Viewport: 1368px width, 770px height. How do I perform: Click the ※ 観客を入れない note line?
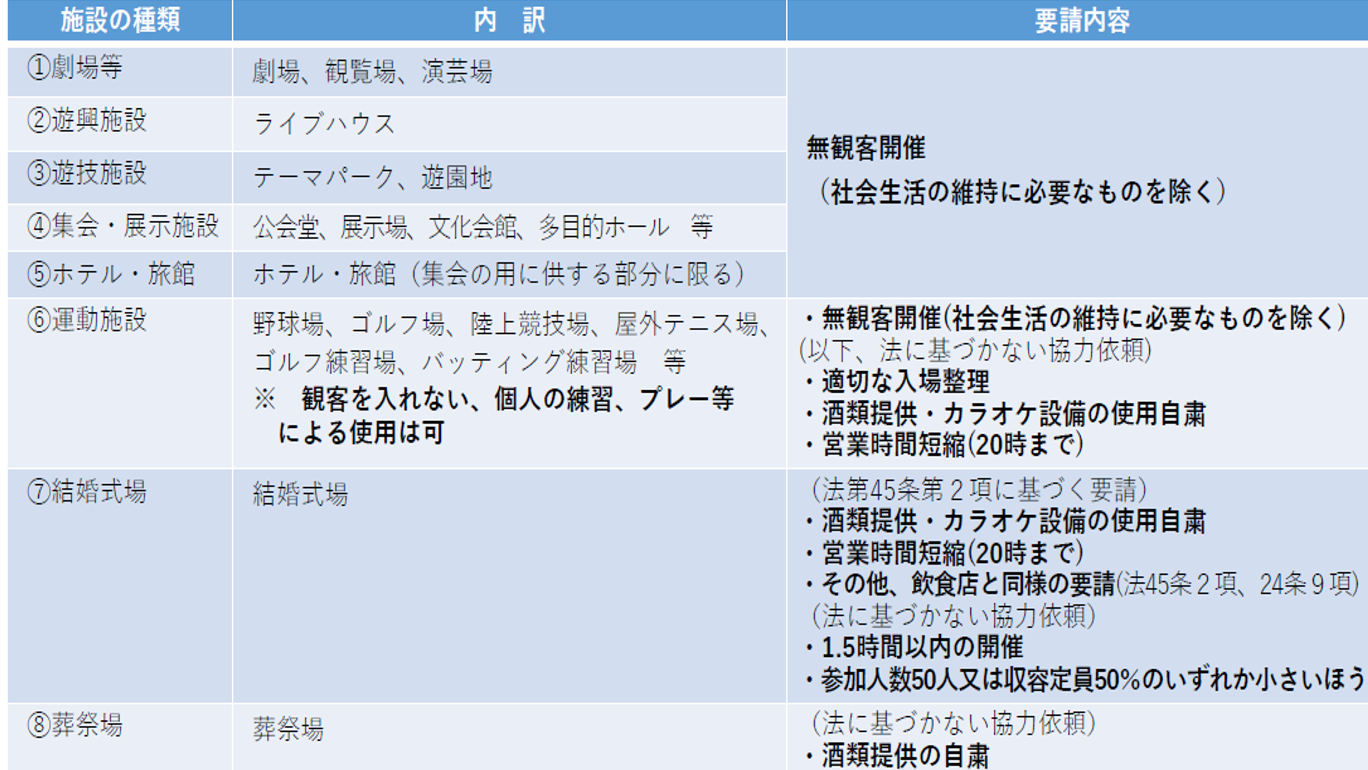(x=493, y=398)
